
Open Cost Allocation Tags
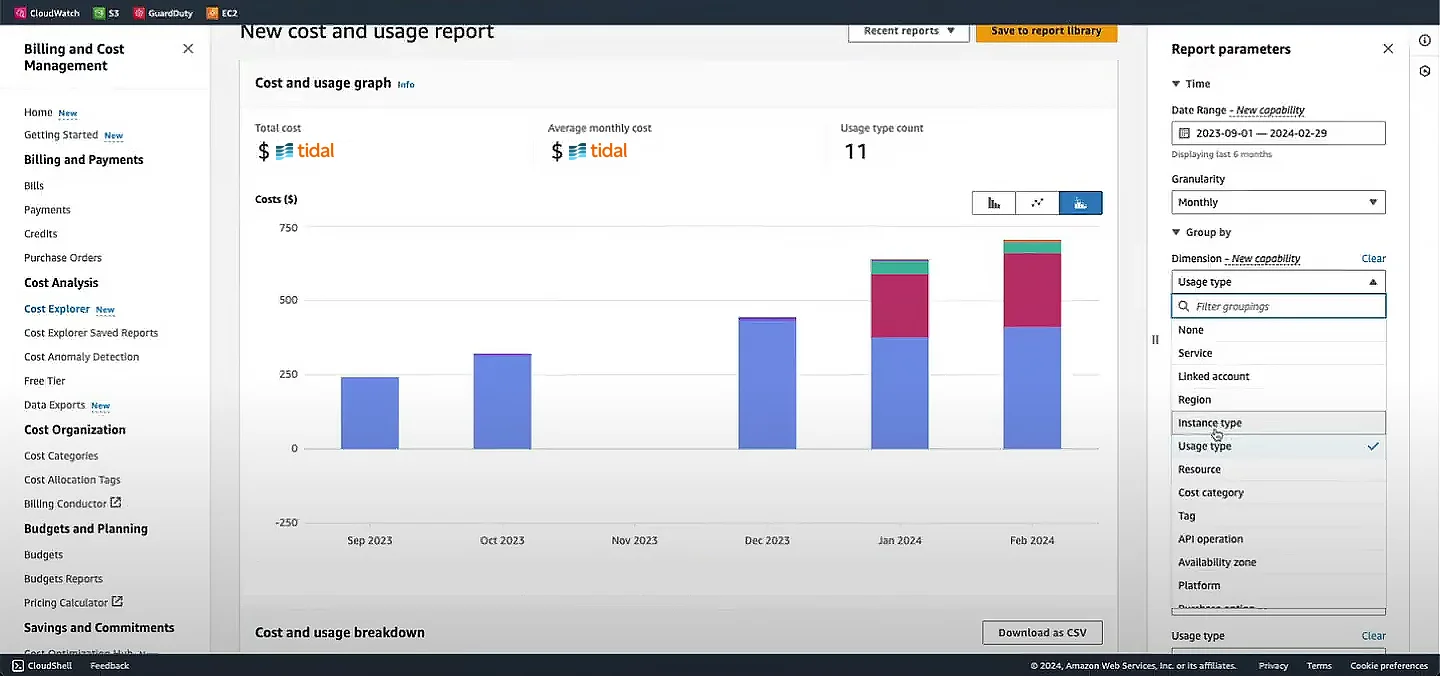coord(72,480)
